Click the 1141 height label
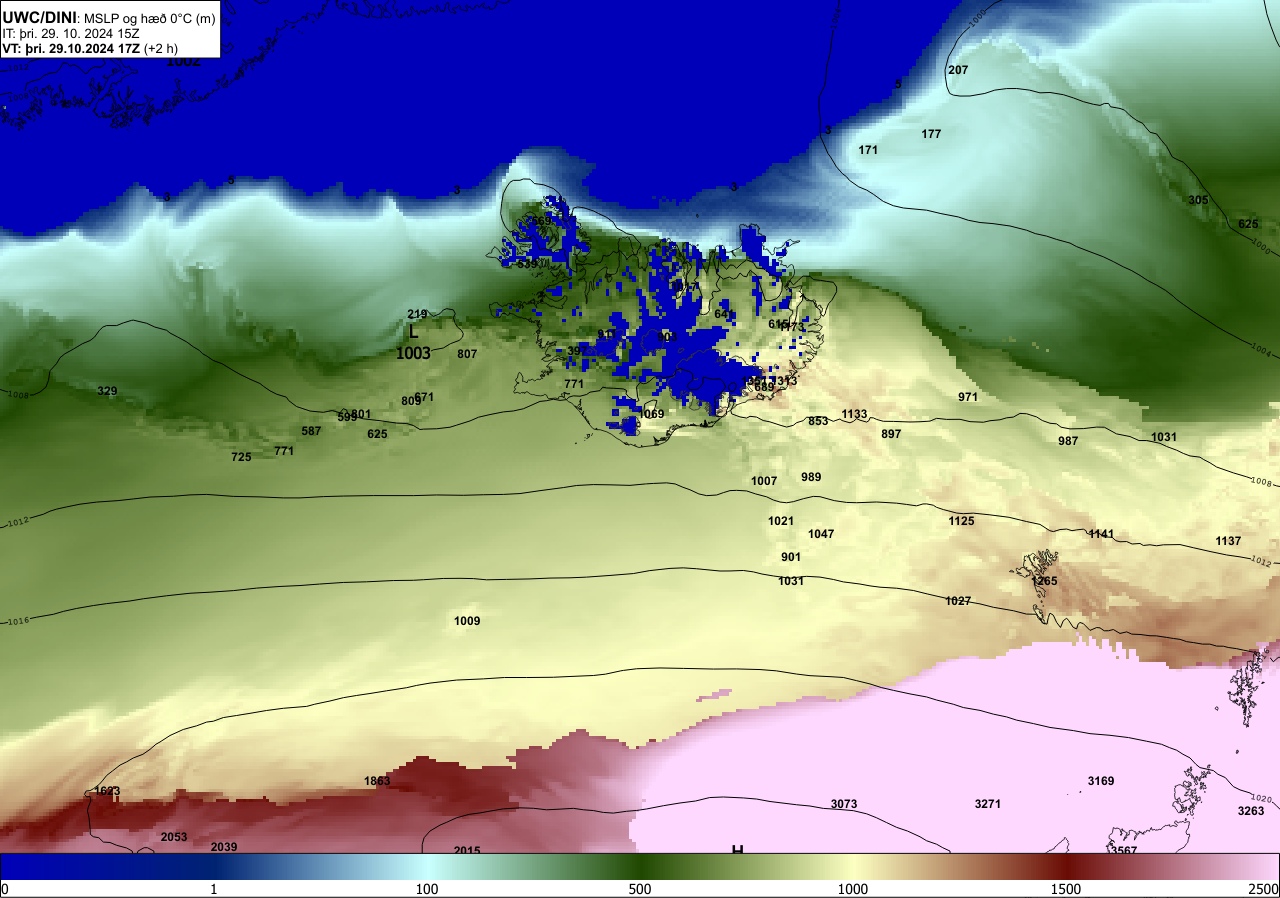The width and height of the screenshot is (1280, 898). [1101, 534]
